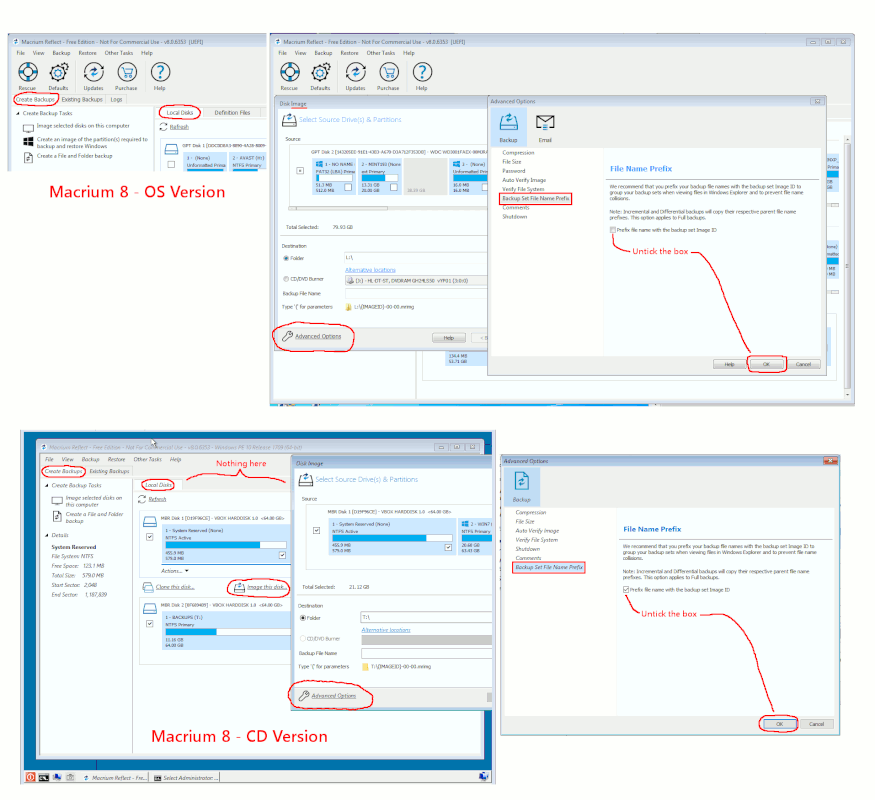This screenshot has width=875, height=800.
Task: Collapse Create Backup Tasks in CD window
Action: tap(47, 486)
